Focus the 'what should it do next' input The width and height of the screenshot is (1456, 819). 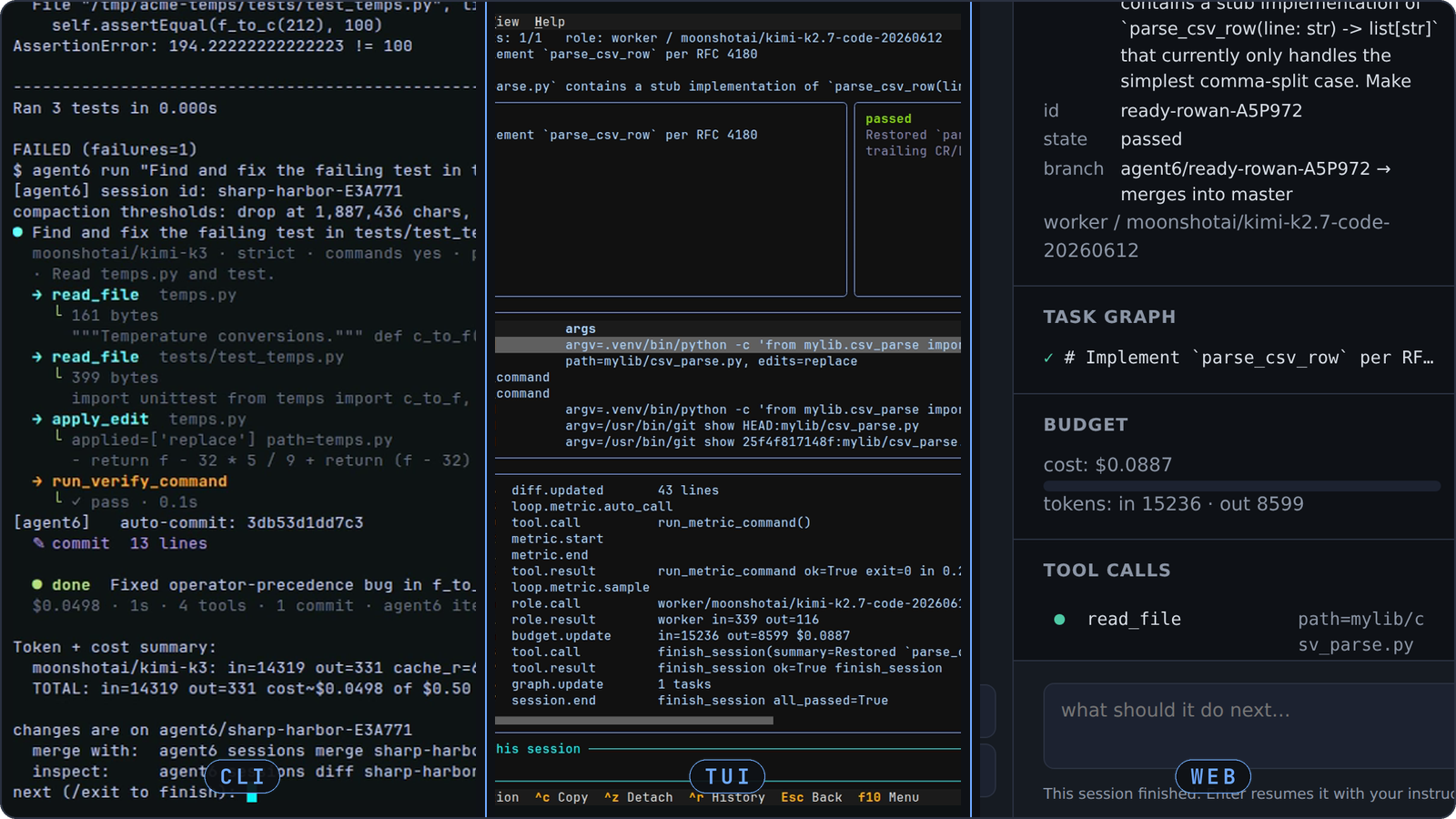(x=1249, y=726)
